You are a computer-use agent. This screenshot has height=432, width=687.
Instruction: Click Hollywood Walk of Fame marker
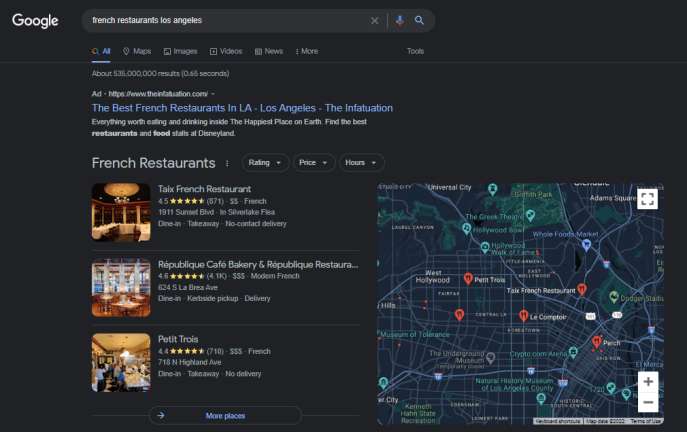(485, 248)
